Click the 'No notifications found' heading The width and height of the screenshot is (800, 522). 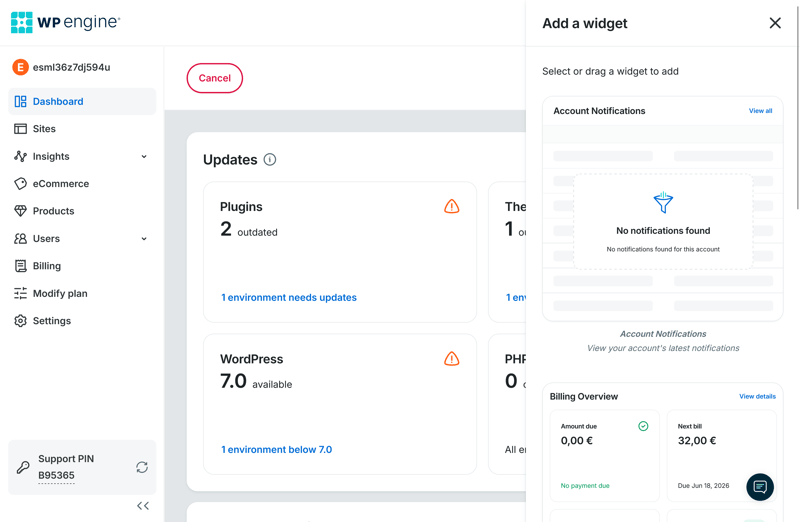tap(663, 231)
